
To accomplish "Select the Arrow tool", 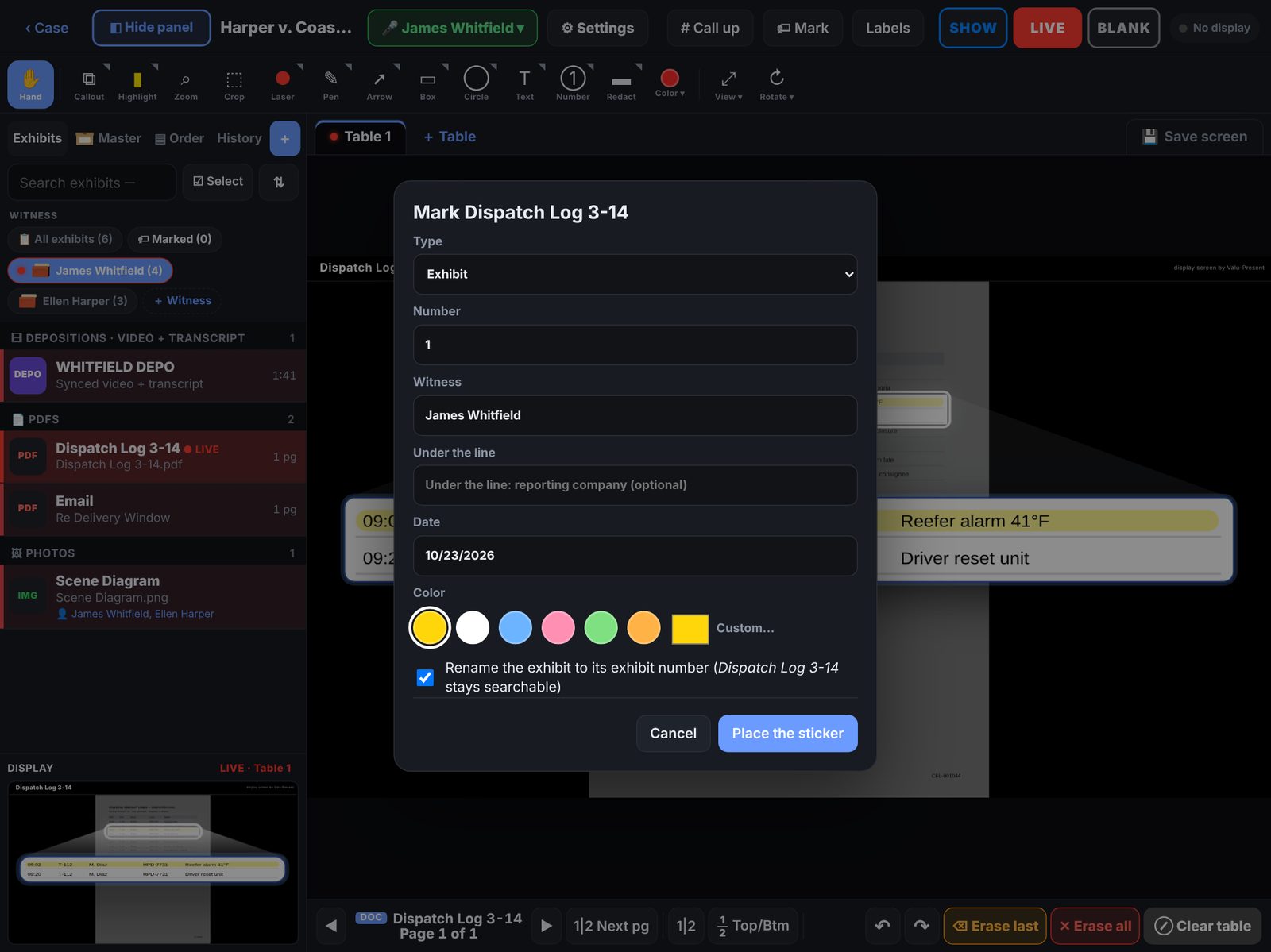I will (x=380, y=84).
